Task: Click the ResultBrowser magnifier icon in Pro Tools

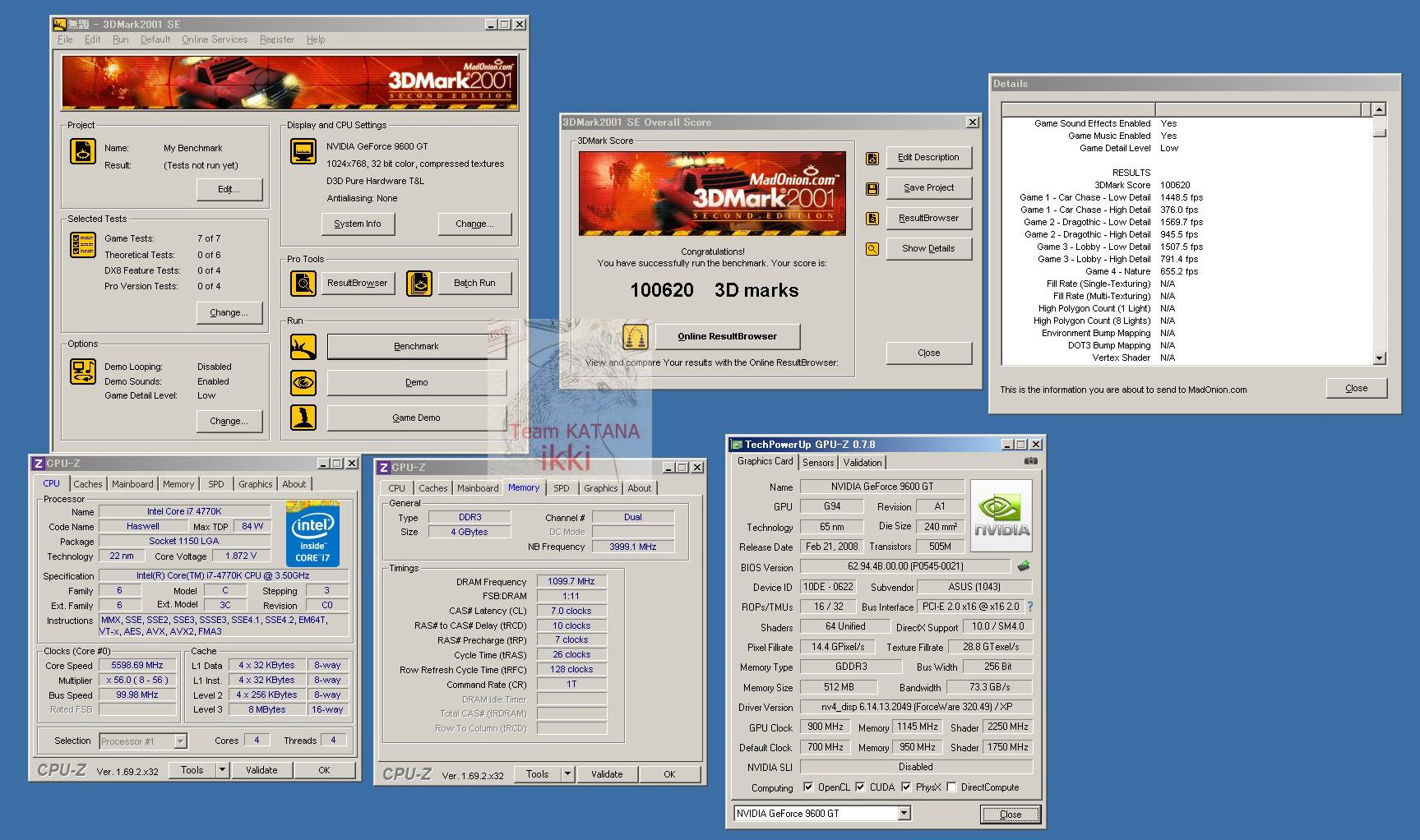Action: [303, 284]
